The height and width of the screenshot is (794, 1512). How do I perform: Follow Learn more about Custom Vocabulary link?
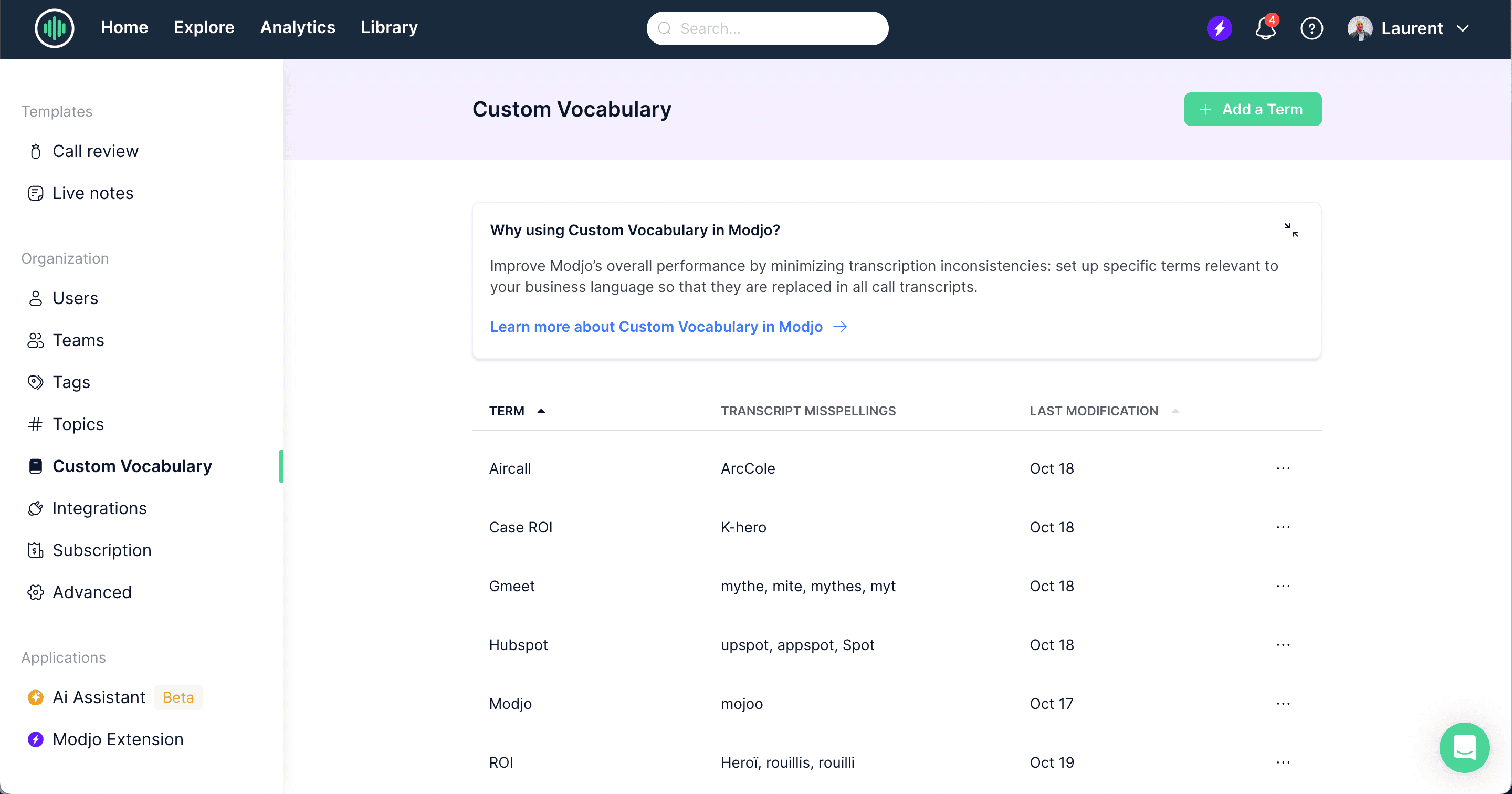click(668, 327)
